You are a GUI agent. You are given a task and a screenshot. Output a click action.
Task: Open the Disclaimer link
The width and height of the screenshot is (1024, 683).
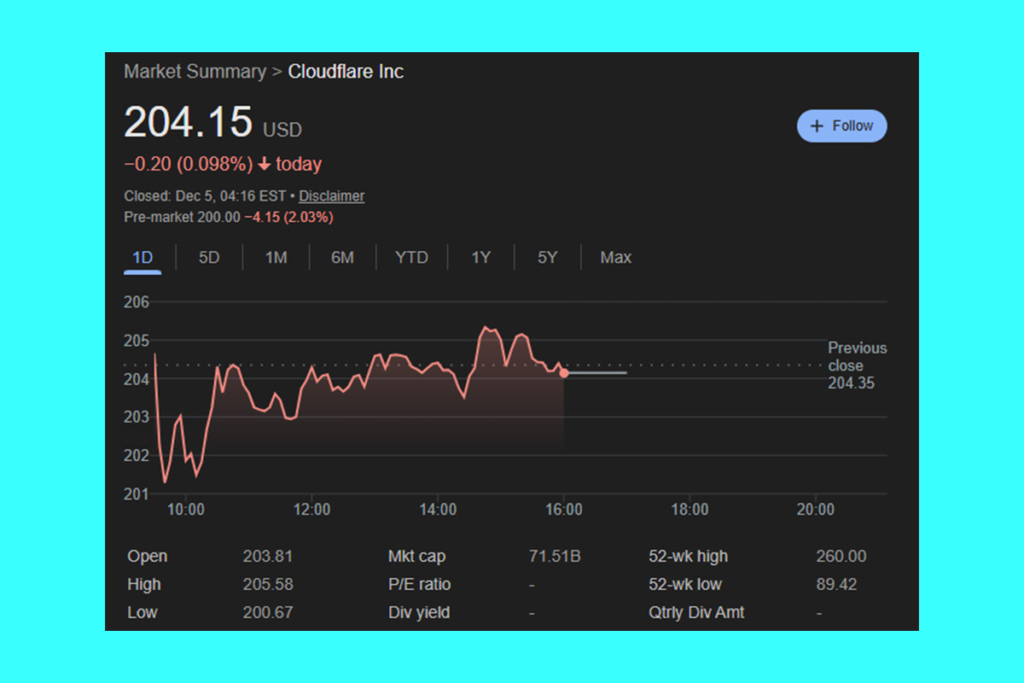tap(331, 196)
